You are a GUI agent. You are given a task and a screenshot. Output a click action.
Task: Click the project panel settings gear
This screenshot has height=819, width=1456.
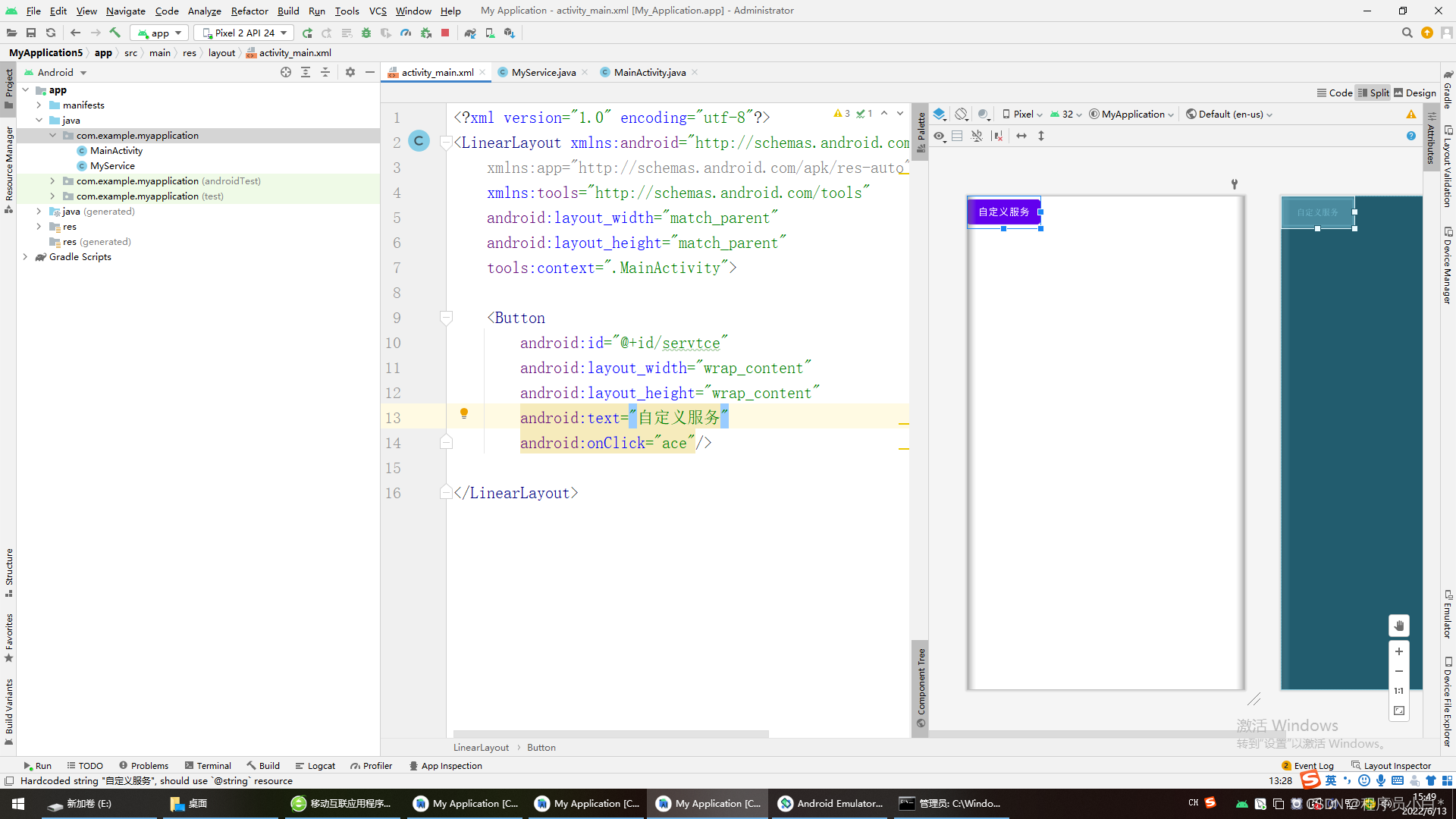(350, 72)
